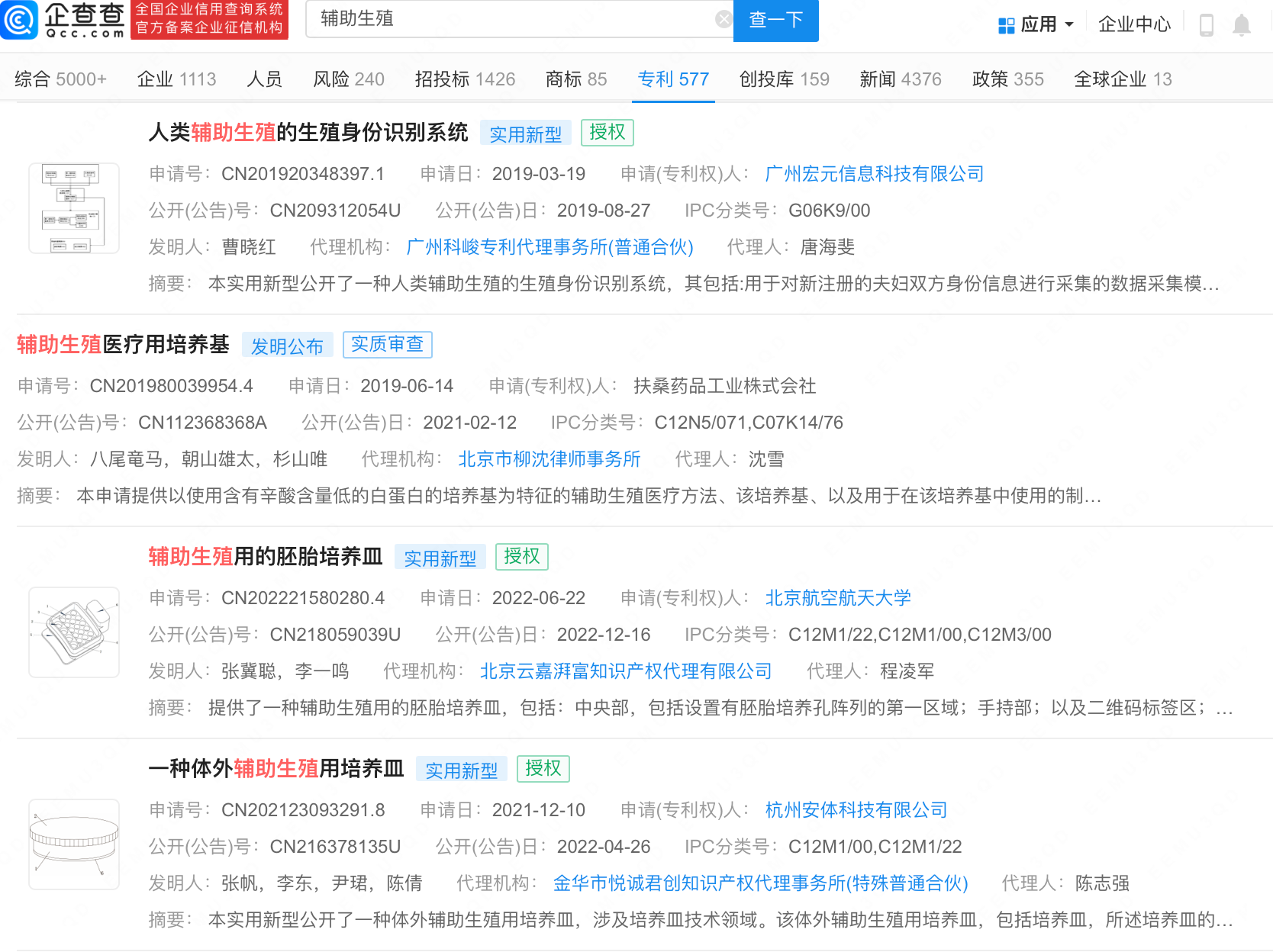The width and height of the screenshot is (1273, 952).
Task: Open patent 辅助生殖用的胚胎培养皿
Action: (x=266, y=557)
